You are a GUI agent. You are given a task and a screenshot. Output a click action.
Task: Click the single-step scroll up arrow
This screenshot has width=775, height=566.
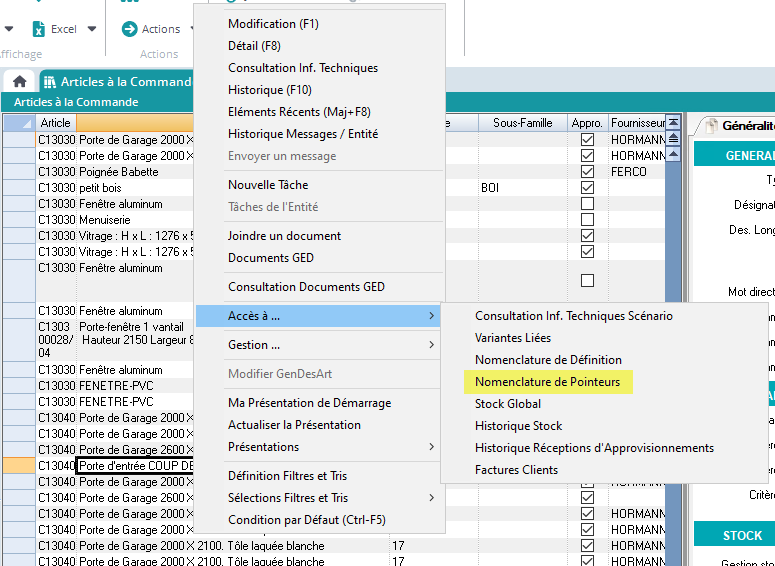pos(674,155)
